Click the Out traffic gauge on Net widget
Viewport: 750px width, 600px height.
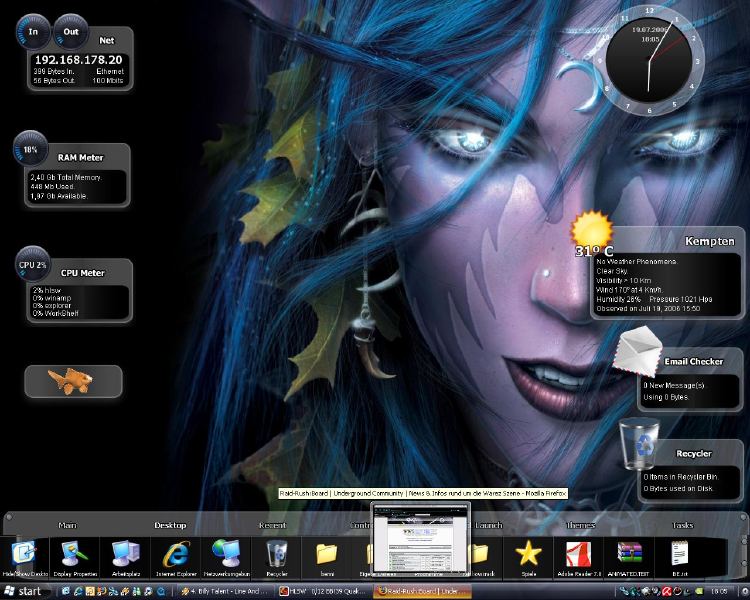[71, 32]
